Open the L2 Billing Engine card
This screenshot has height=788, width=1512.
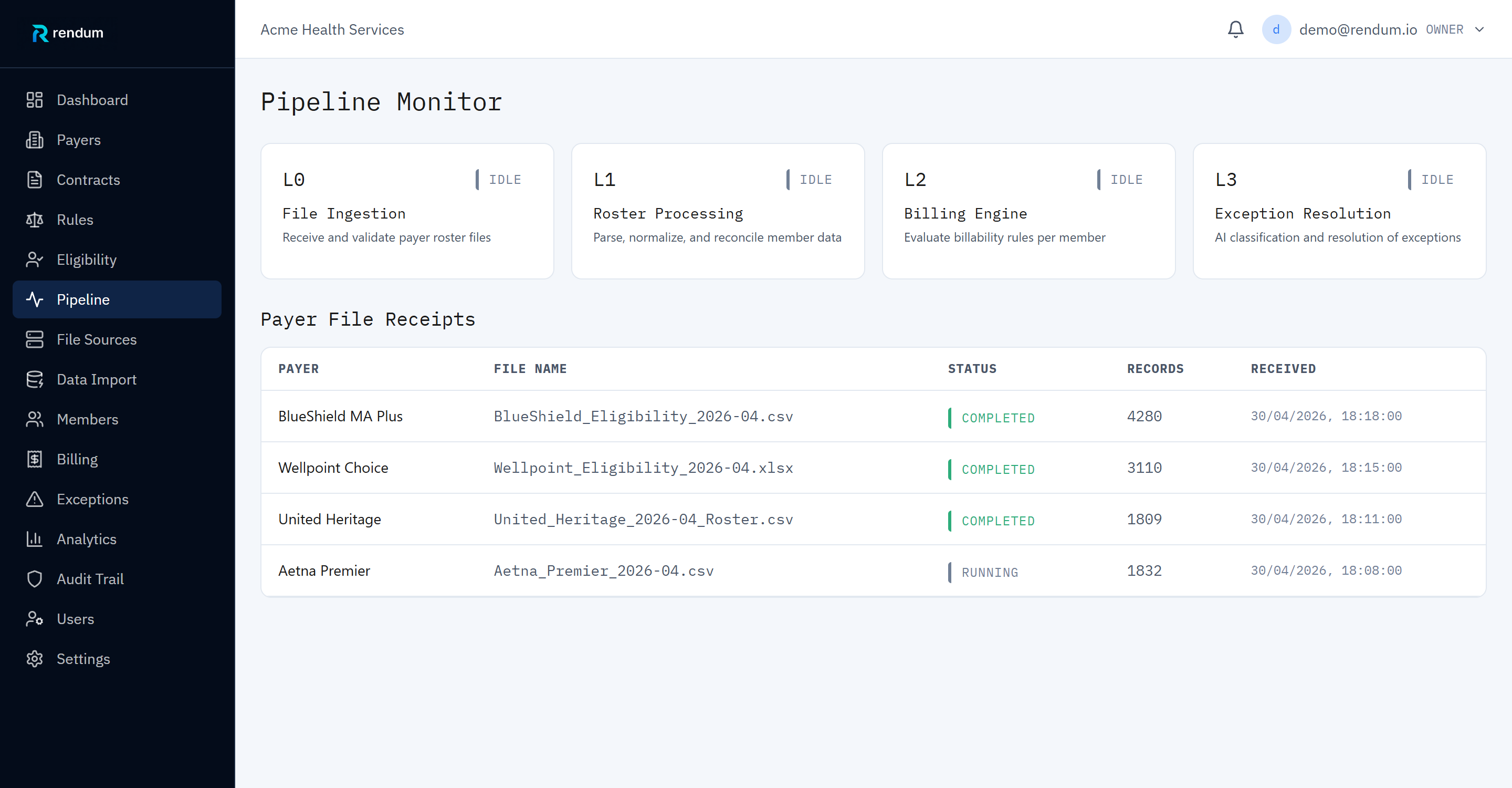1028,211
